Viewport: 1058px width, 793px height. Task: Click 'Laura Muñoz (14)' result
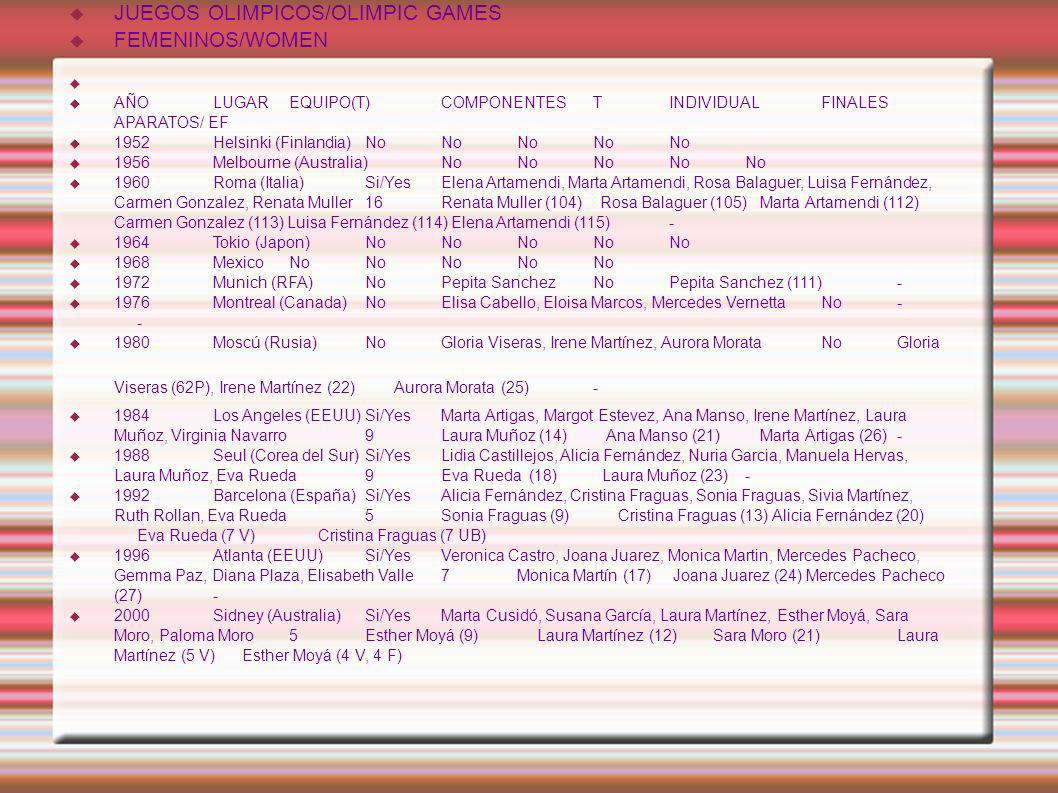[504, 436]
